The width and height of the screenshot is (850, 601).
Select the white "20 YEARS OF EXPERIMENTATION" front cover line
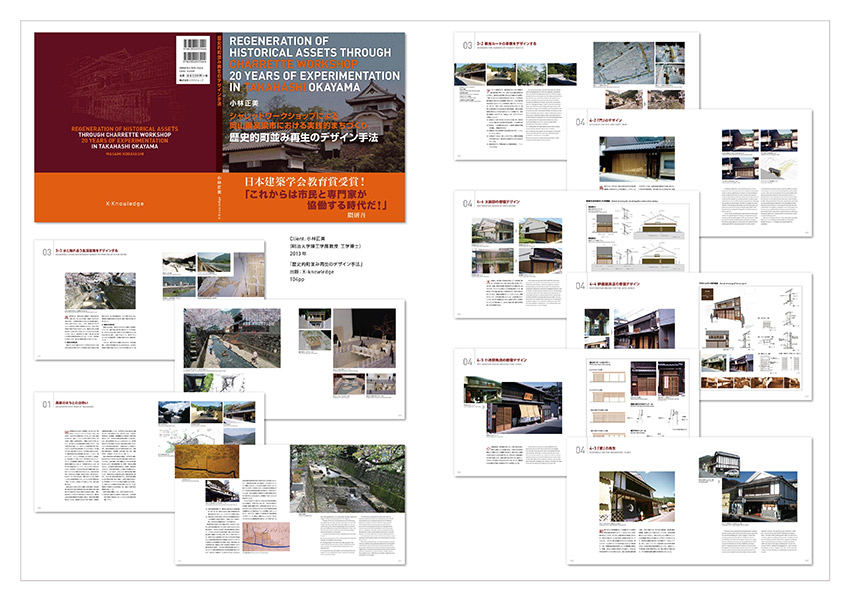(x=314, y=76)
